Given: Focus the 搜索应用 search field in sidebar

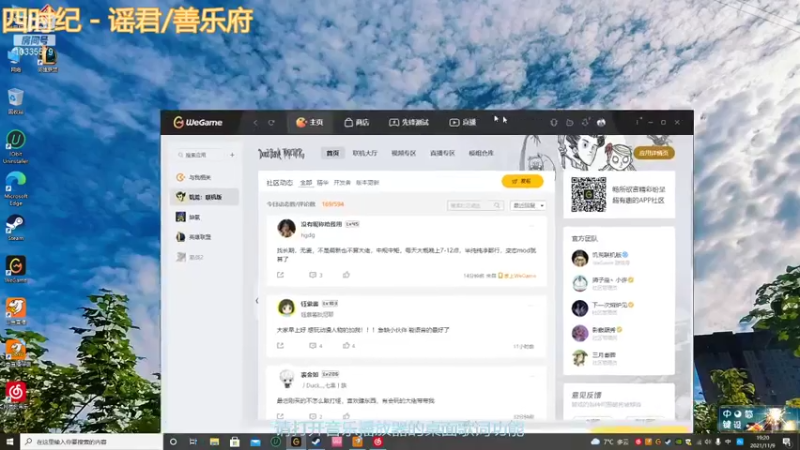Looking at the screenshot, I should pos(200,155).
